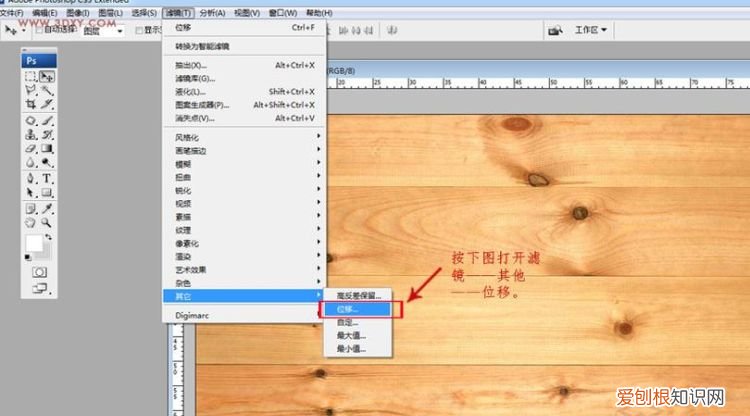
Task: Expand the 锐化 filter submenu
Action: click(244, 190)
